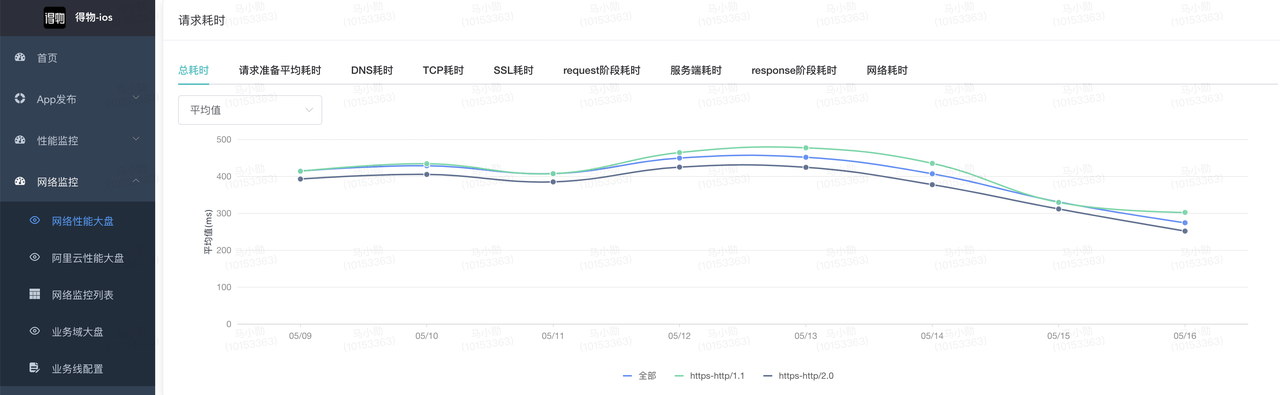Click the lifebuoy icon beside App发布
The width and height of the screenshot is (1280, 395).
[x=20, y=99]
